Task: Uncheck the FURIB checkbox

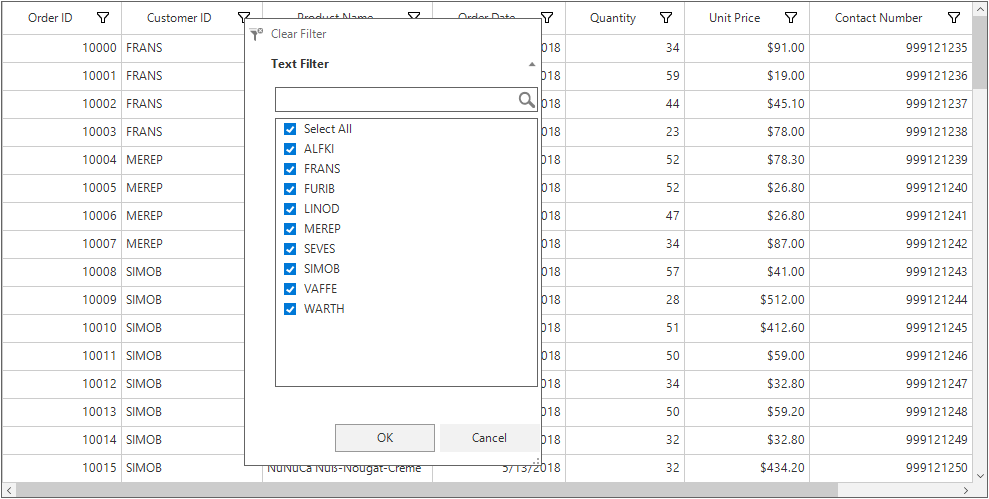Action: [290, 189]
